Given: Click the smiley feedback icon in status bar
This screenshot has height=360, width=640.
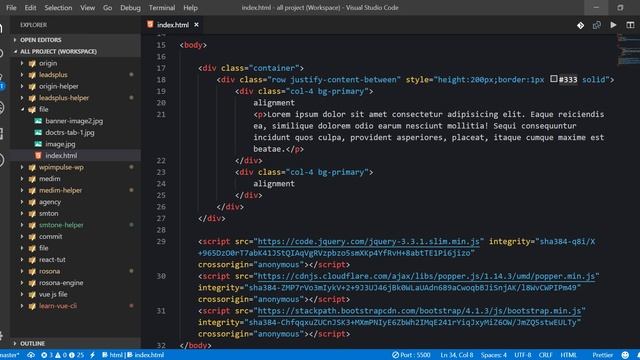Looking at the screenshot, I should 625,355.
